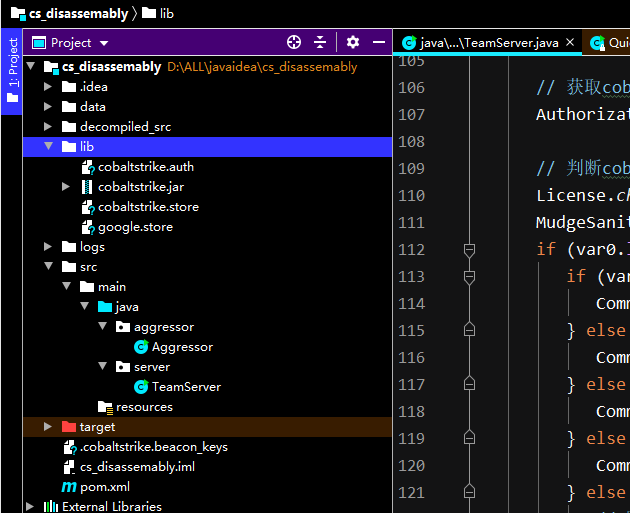
Task: Collapse the src folder
Action: (49, 266)
